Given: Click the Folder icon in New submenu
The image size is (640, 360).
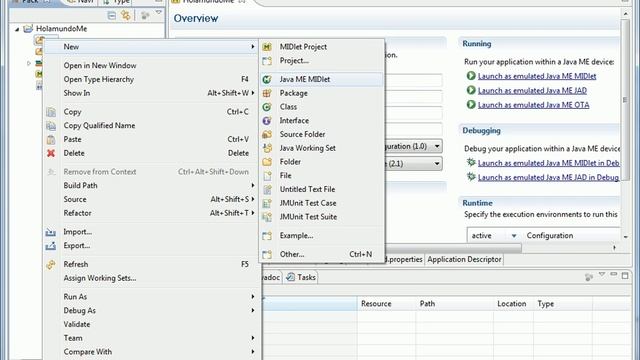Looking at the screenshot, I should click(267, 162).
